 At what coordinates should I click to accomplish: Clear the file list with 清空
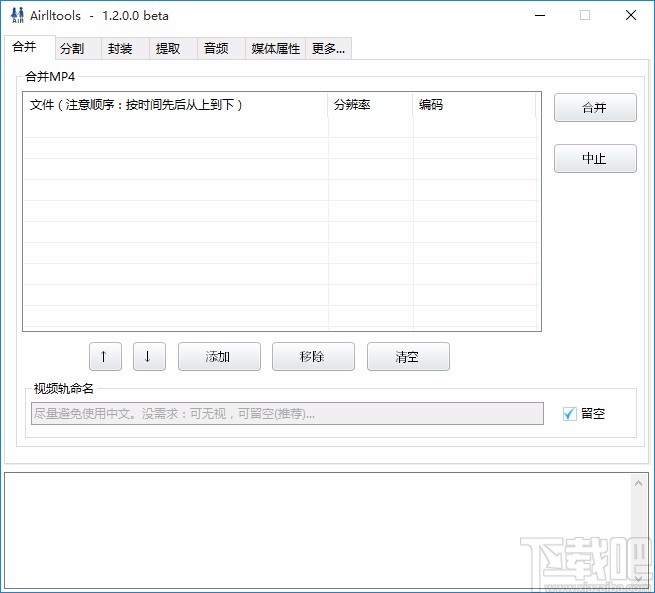[408, 357]
